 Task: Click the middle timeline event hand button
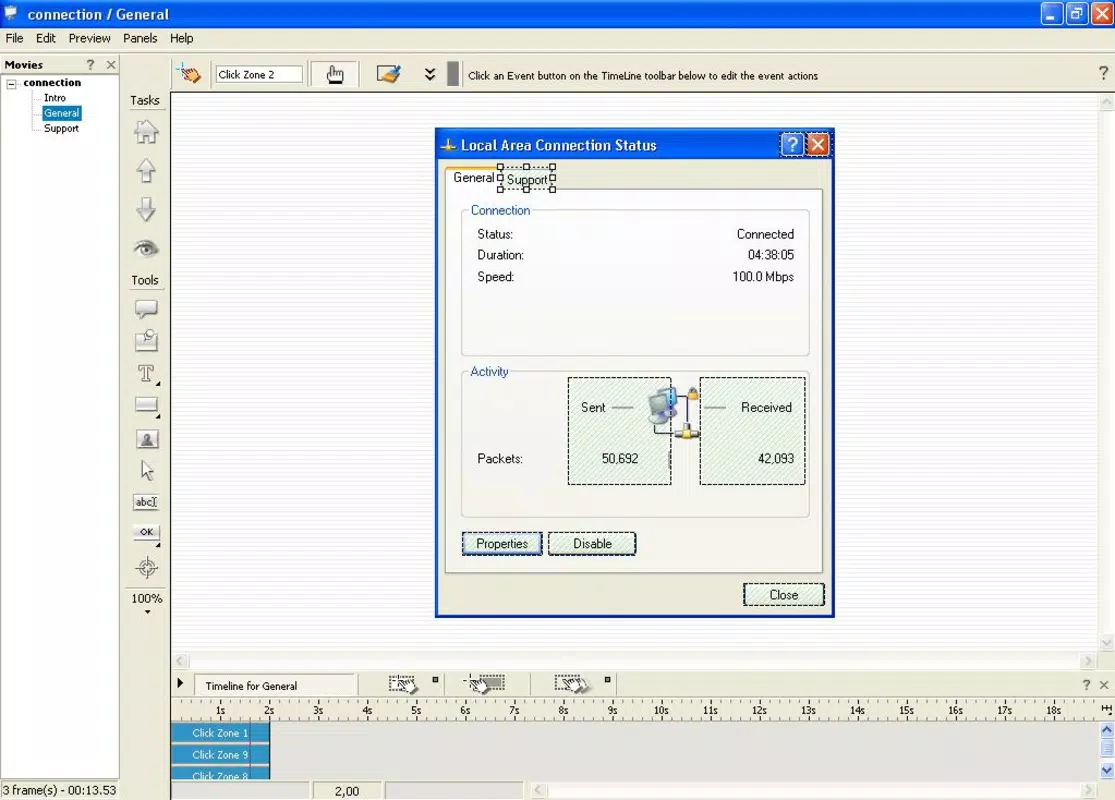coord(486,683)
